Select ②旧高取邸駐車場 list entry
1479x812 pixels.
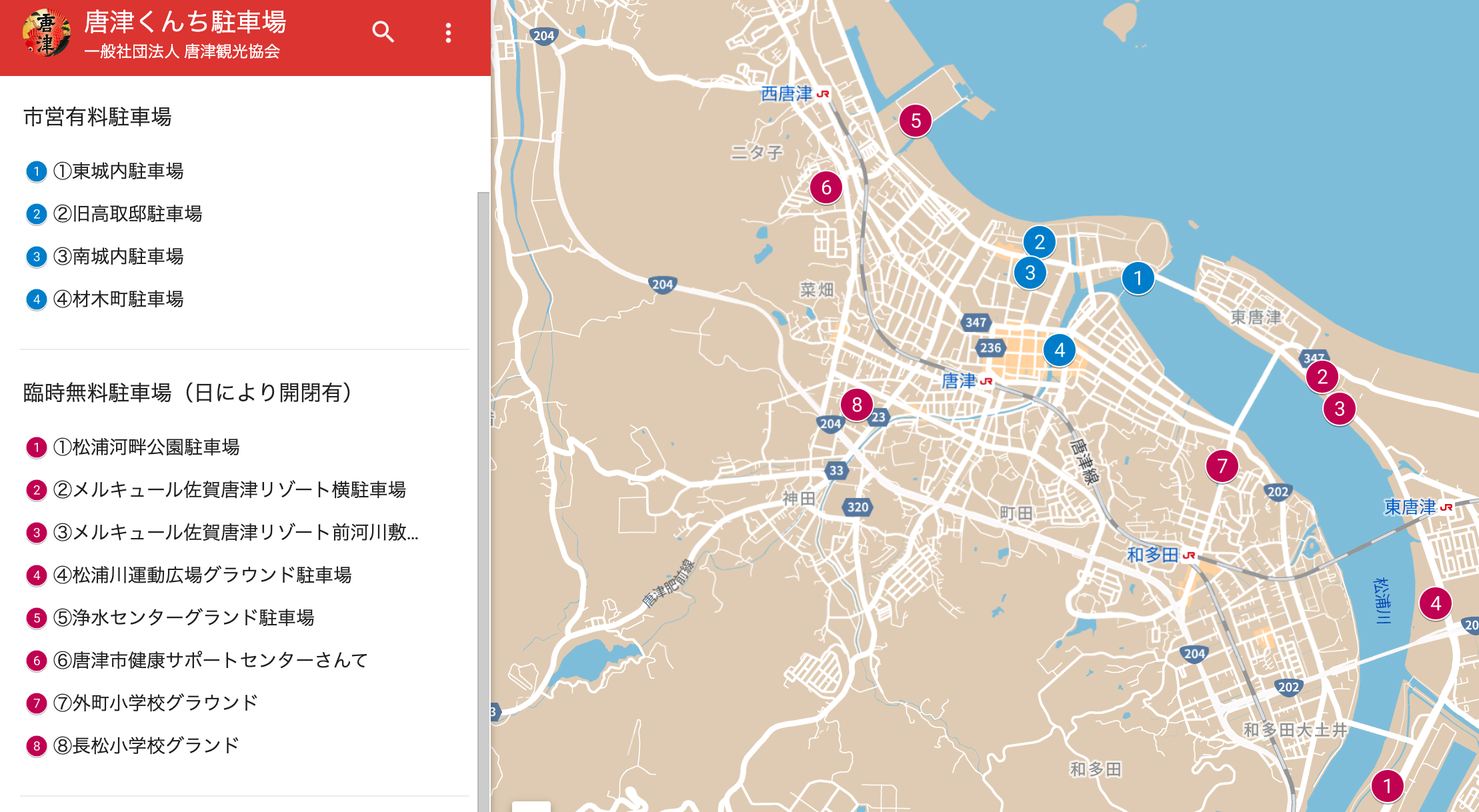click(128, 214)
